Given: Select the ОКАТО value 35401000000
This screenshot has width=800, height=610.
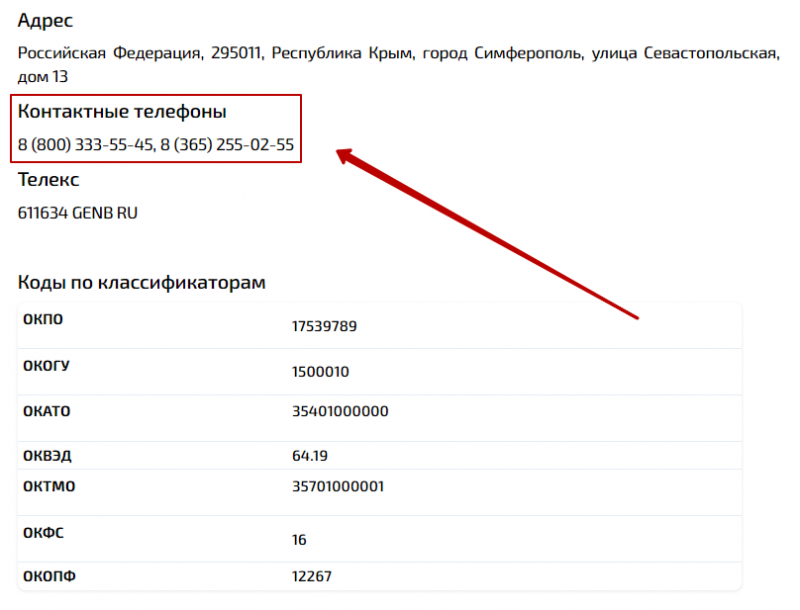Looking at the screenshot, I should tap(335, 412).
